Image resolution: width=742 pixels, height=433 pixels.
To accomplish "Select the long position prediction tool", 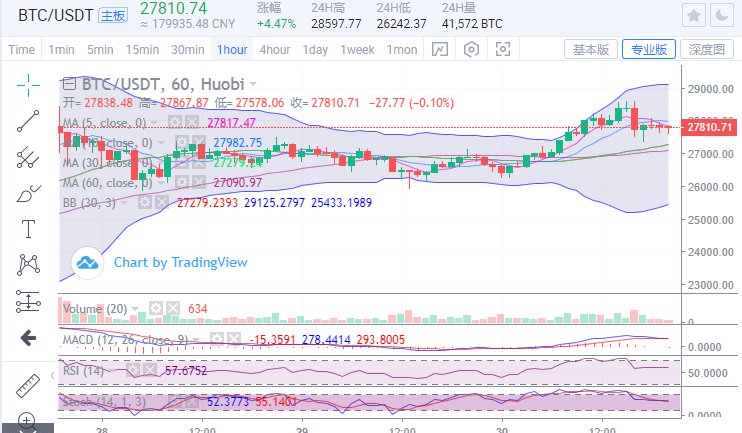I will pyautogui.click(x=28, y=301).
